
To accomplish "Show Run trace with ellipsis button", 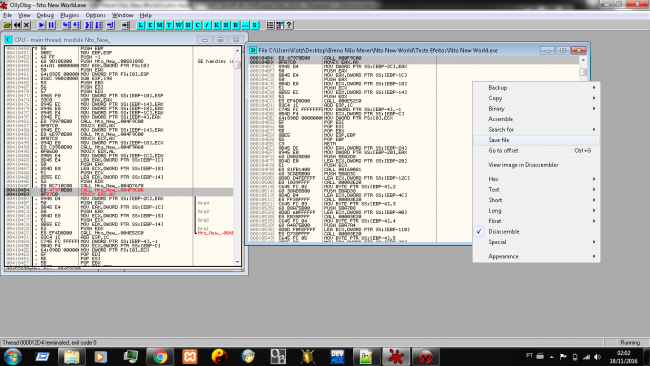I will click(245, 25).
